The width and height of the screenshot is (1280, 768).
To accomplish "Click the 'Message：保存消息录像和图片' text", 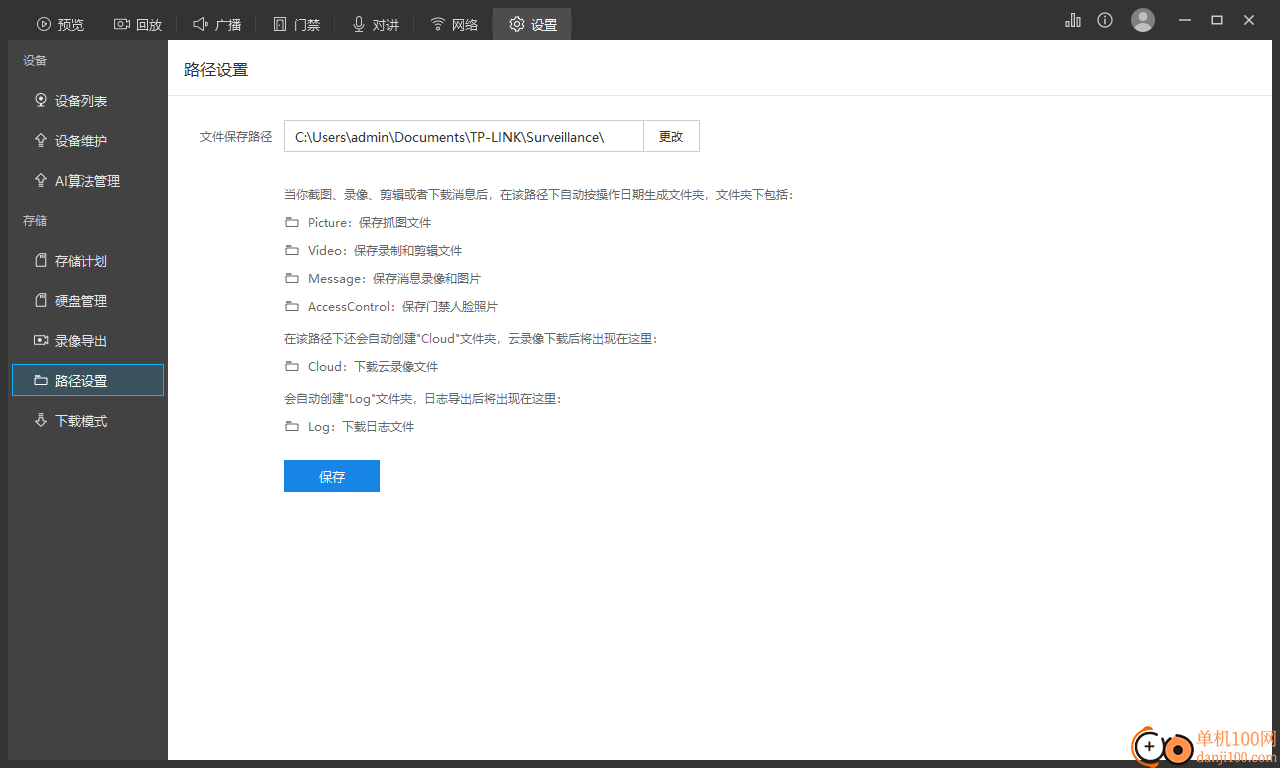I will coord(394,279).
